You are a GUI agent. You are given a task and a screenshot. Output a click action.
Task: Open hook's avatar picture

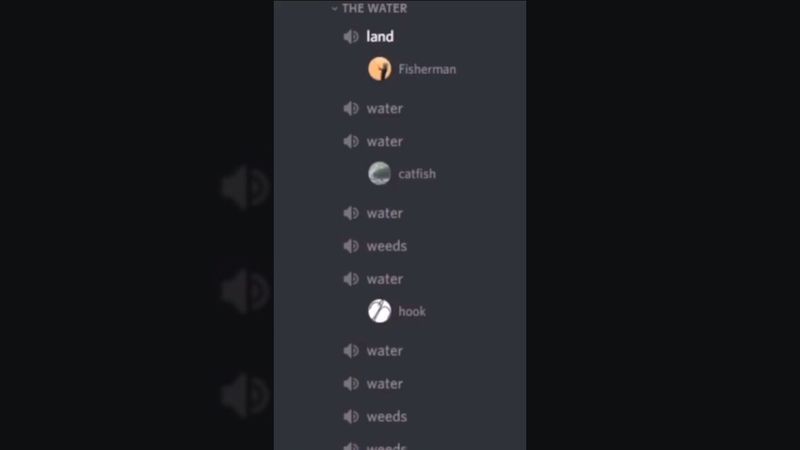point(380,311)
